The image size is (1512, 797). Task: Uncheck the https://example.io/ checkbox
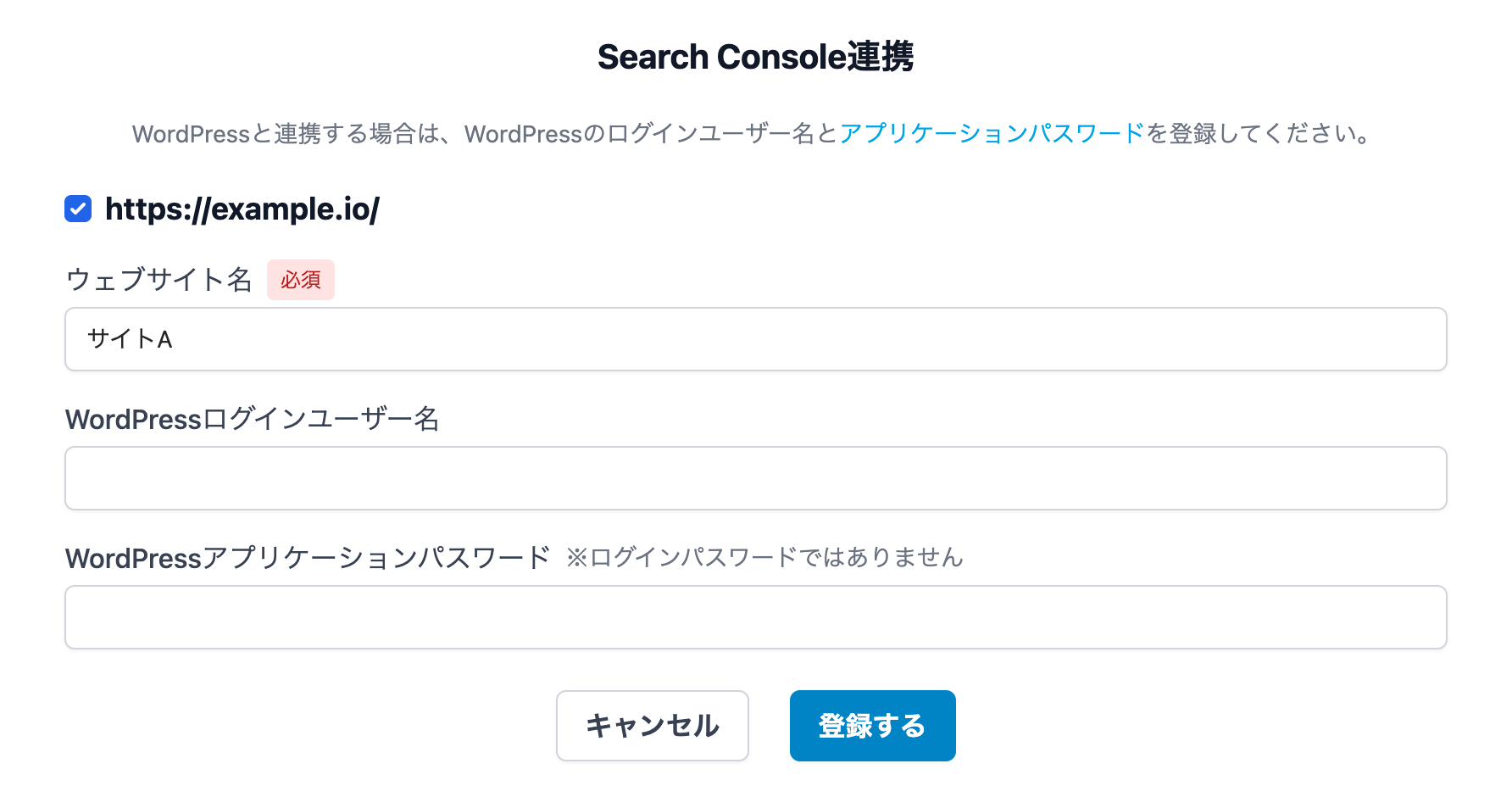click(78, 209)
